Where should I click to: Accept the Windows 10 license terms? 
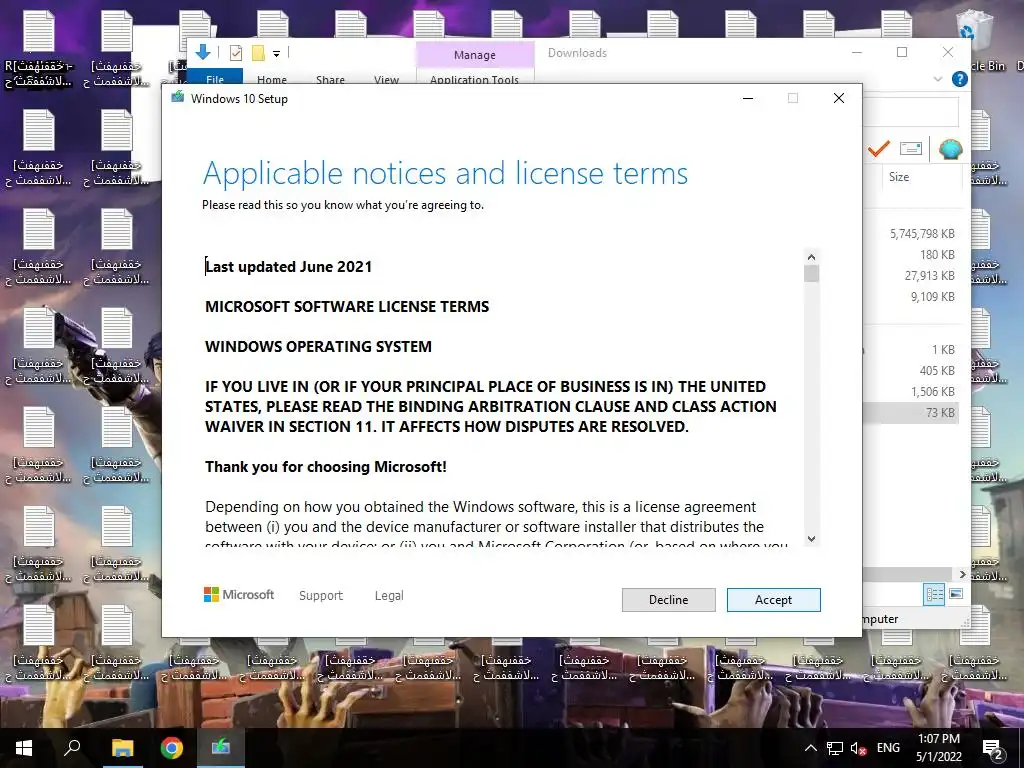click(773, 600)
